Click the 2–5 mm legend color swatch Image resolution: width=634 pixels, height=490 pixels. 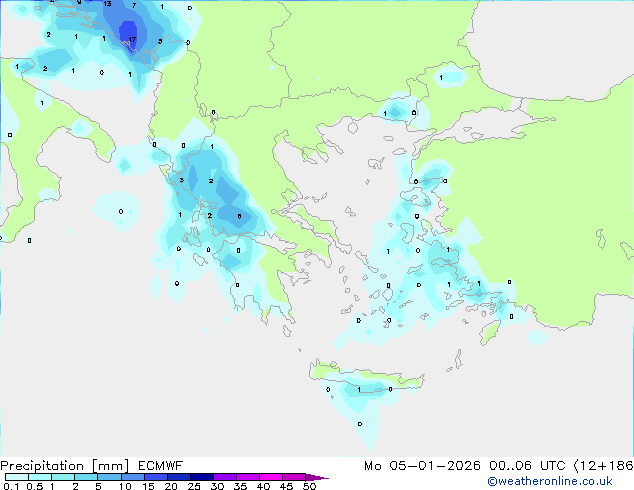coord(86,477)
